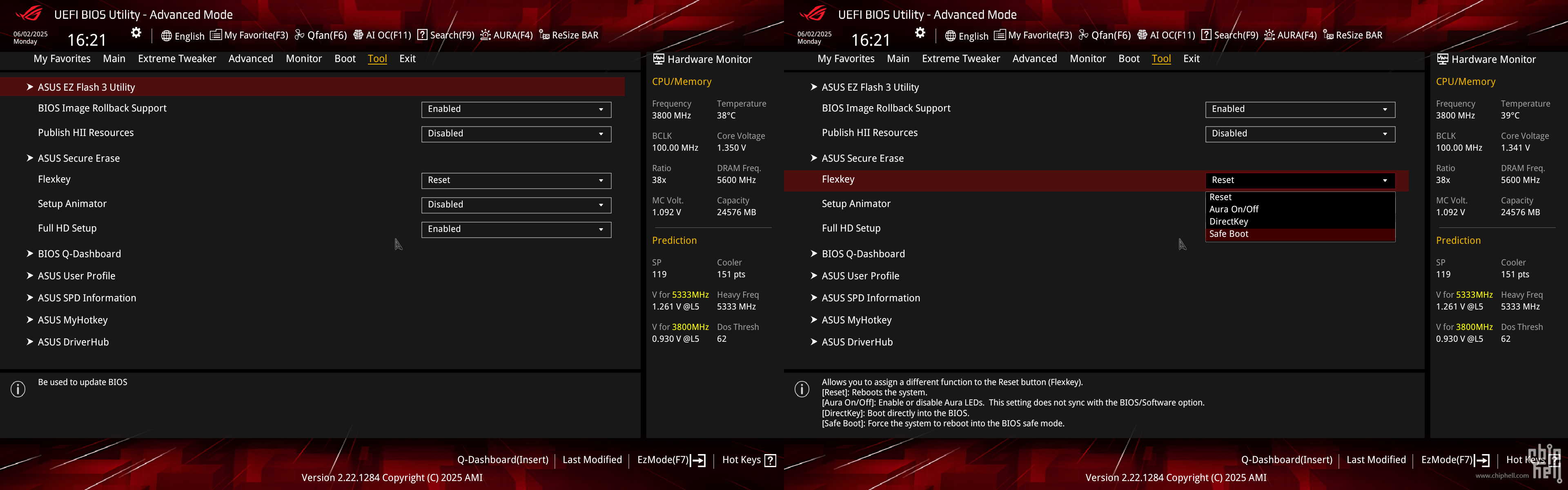The width and height of the screenshot is (1568, 490).
Task: Open AI OC(F11) guide in right screen
Action: (x=1166, y=35)
